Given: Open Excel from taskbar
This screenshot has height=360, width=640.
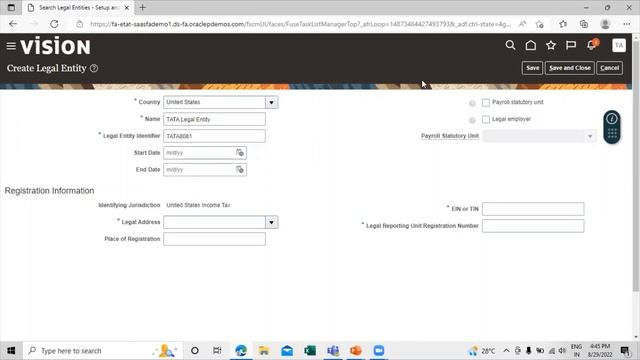Looking at the screenshot, I should coord(310,351).
